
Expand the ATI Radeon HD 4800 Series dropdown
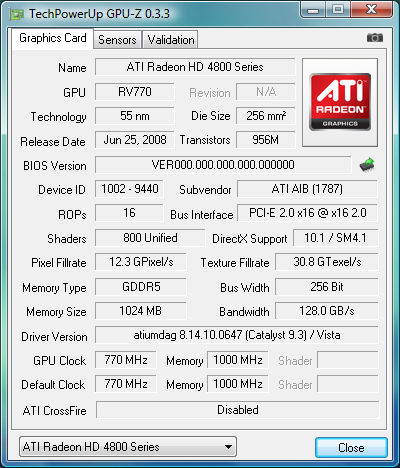(x=128, y=447)
